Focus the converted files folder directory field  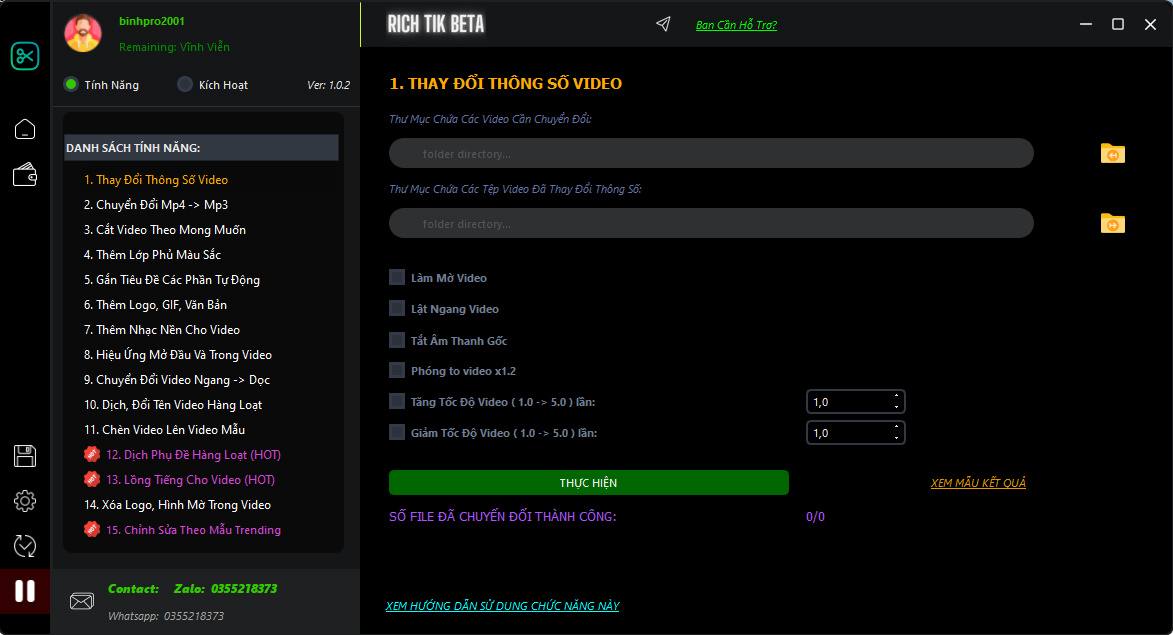[x=711, y=223]
